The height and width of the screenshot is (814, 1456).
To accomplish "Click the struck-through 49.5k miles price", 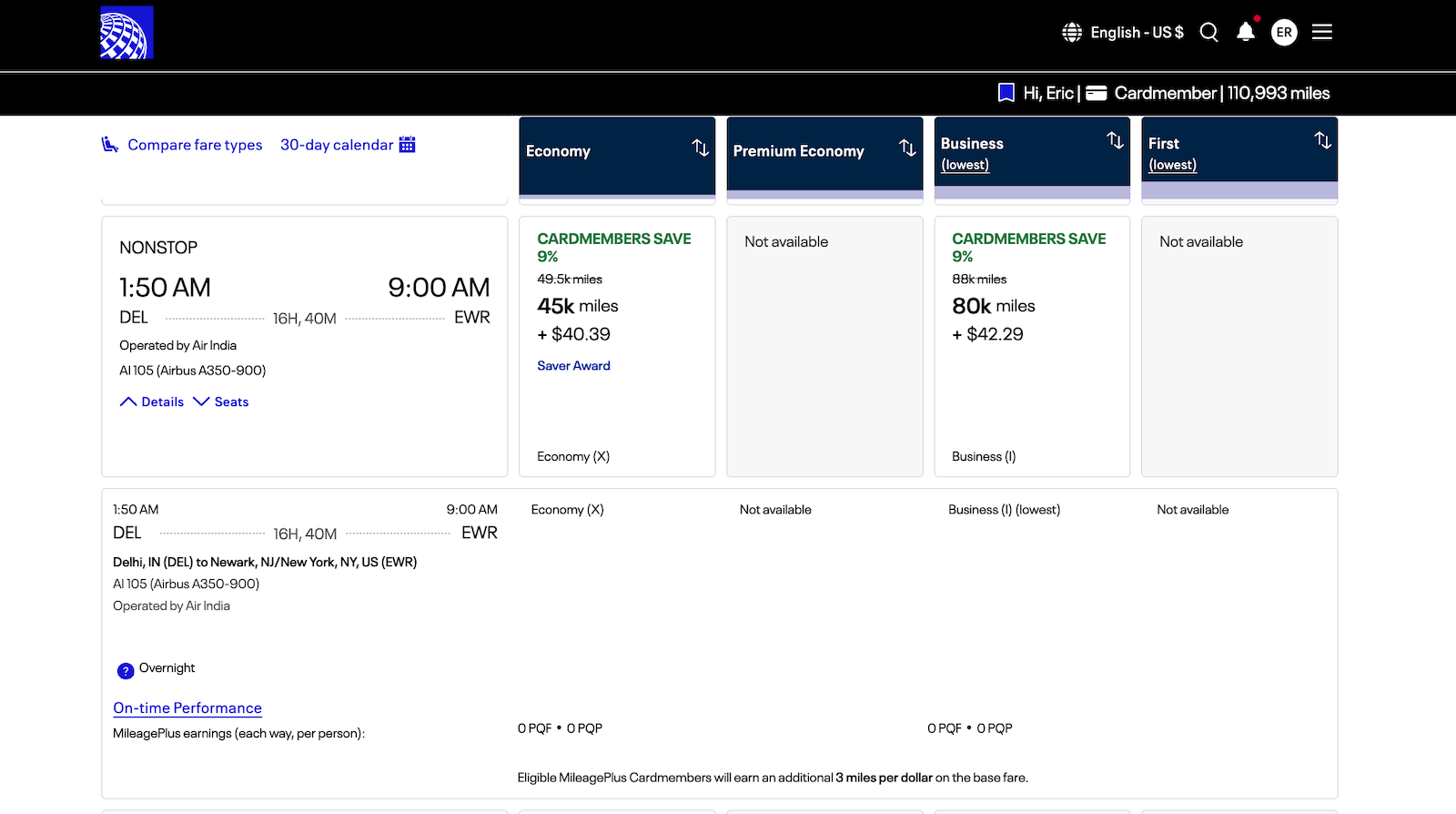I will [570, 280].
